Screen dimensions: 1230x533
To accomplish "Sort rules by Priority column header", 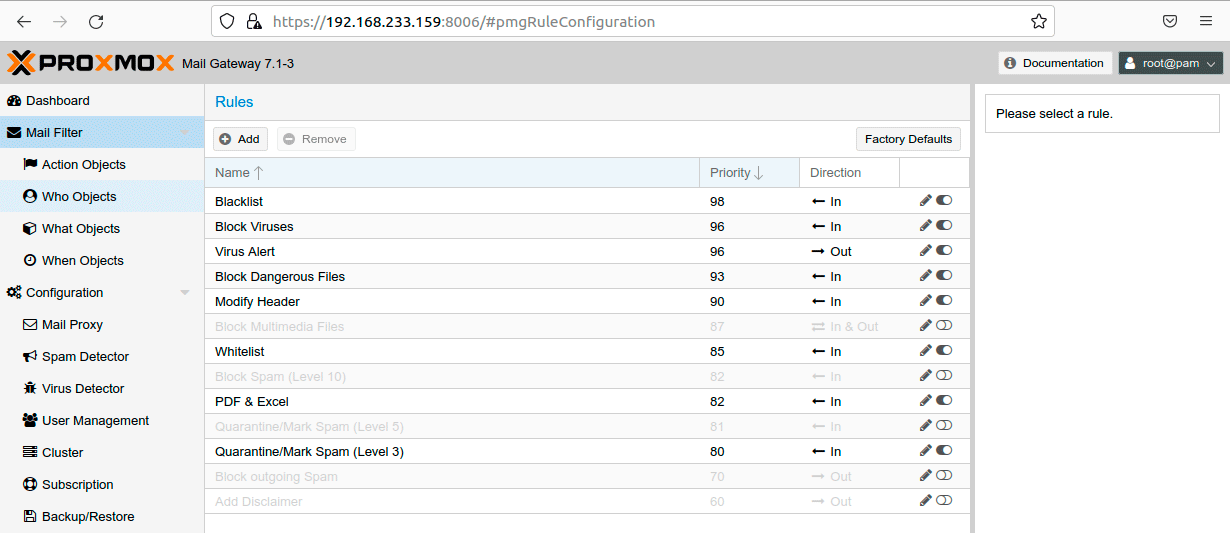I will [x=749, y=172].
